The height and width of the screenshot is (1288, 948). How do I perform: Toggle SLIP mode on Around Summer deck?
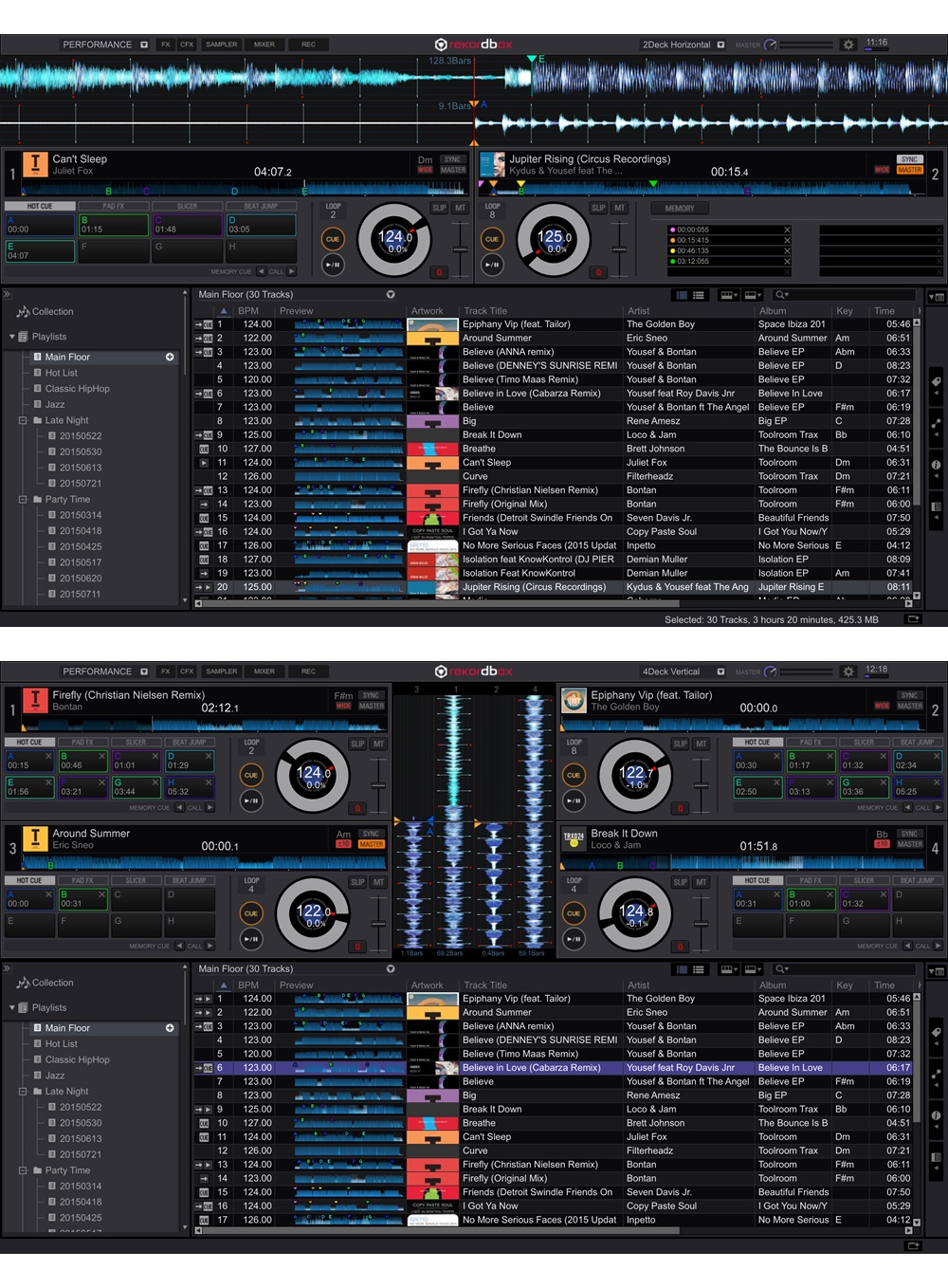pos(357,882)
